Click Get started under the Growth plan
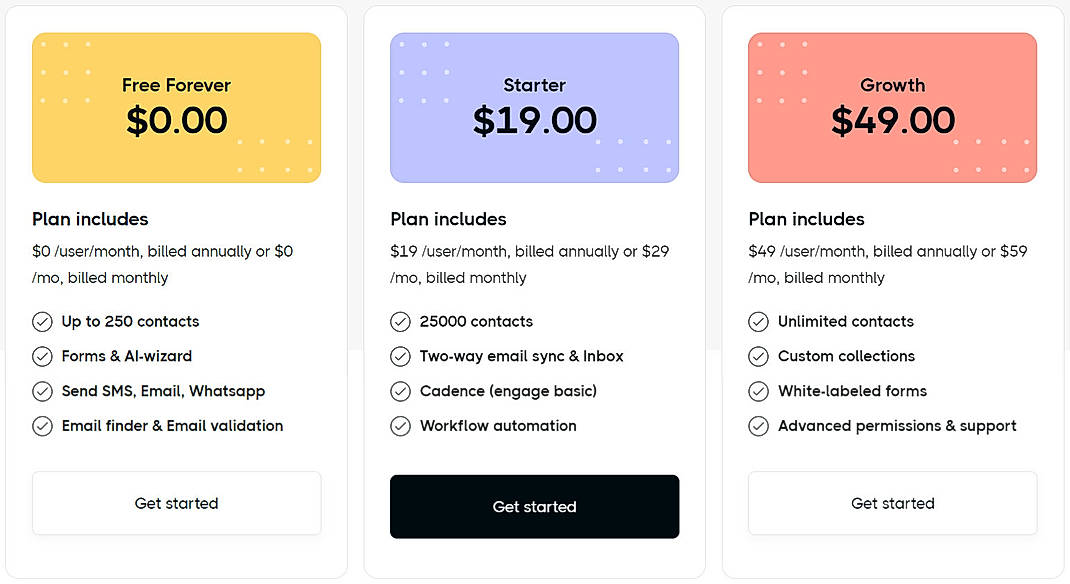1070x584 pixels. 892,503
